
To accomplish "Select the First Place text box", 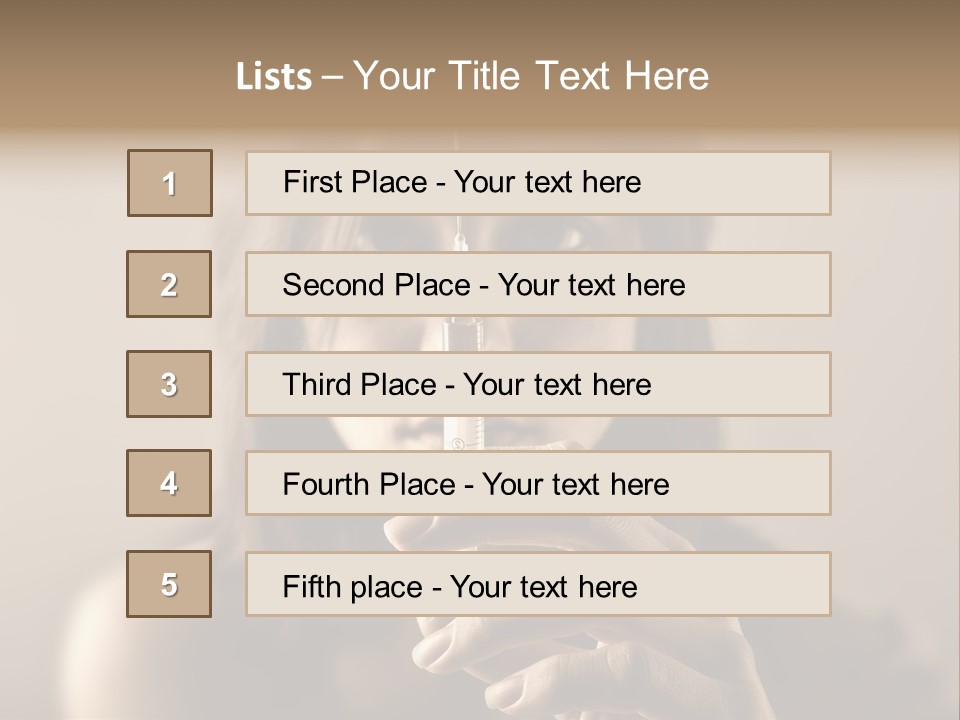I will click(538, 183).
